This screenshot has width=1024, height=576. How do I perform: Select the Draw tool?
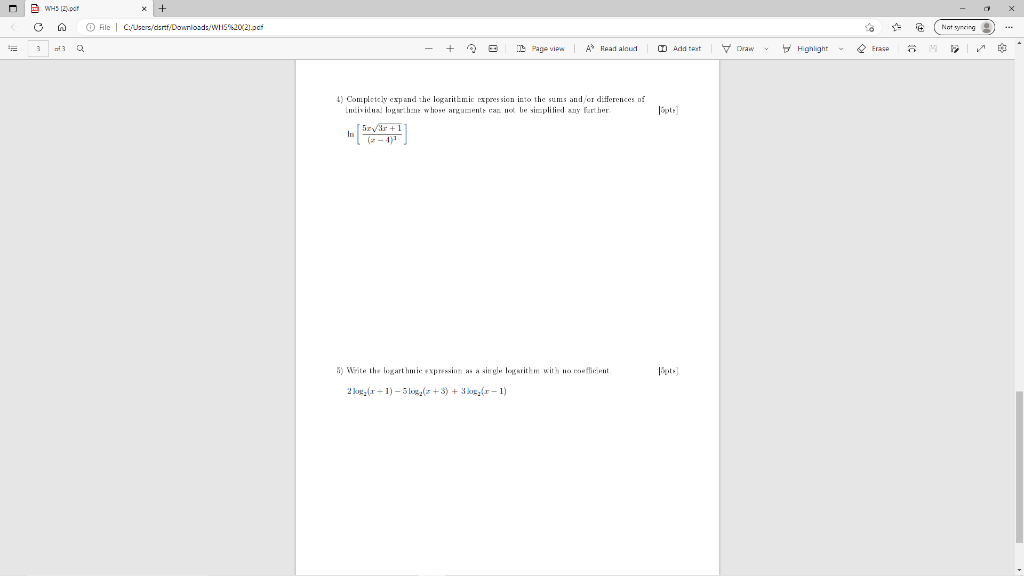pos(738,48)
